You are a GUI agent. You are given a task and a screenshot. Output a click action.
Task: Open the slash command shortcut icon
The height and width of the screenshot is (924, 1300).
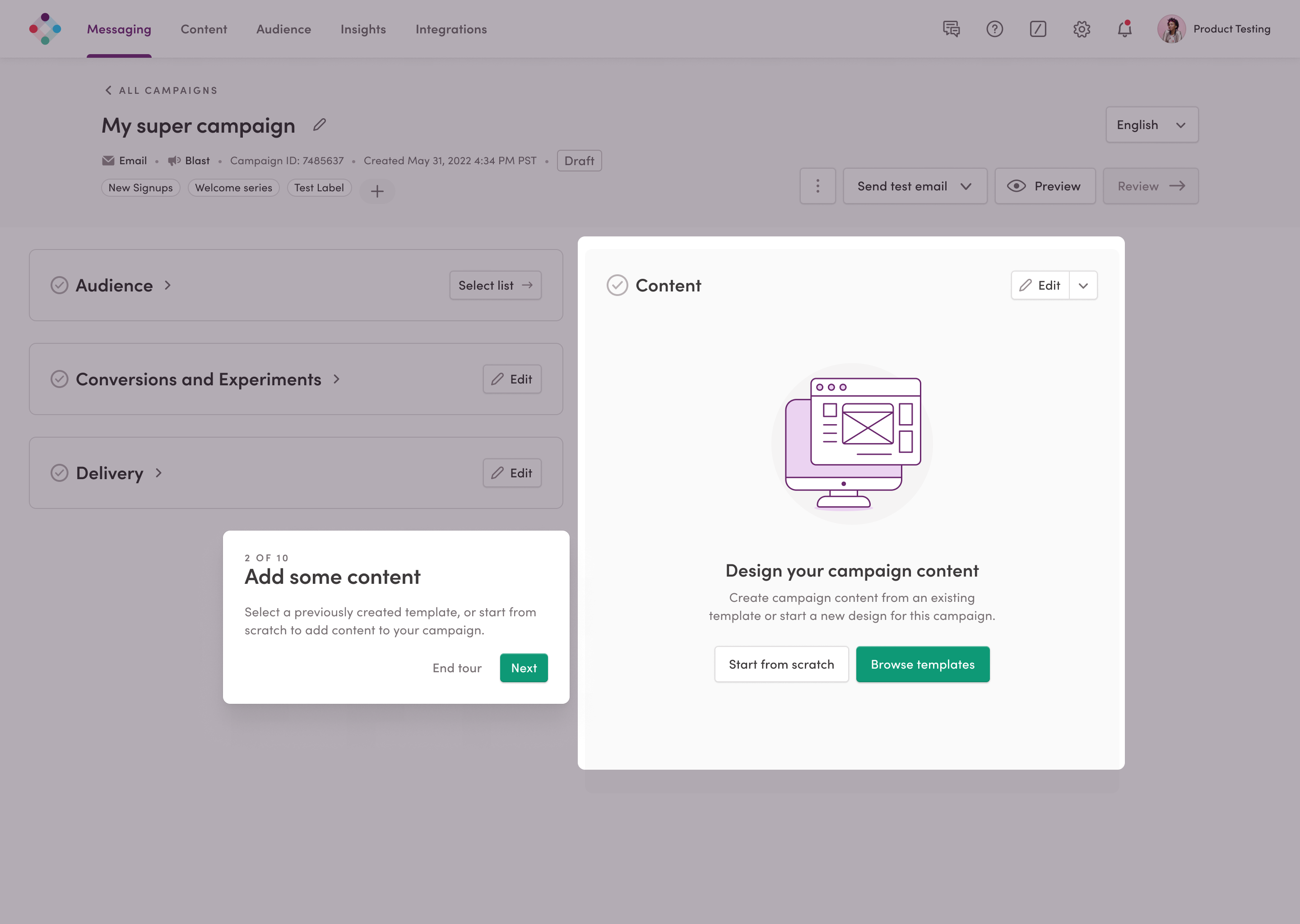(1038, 29)
